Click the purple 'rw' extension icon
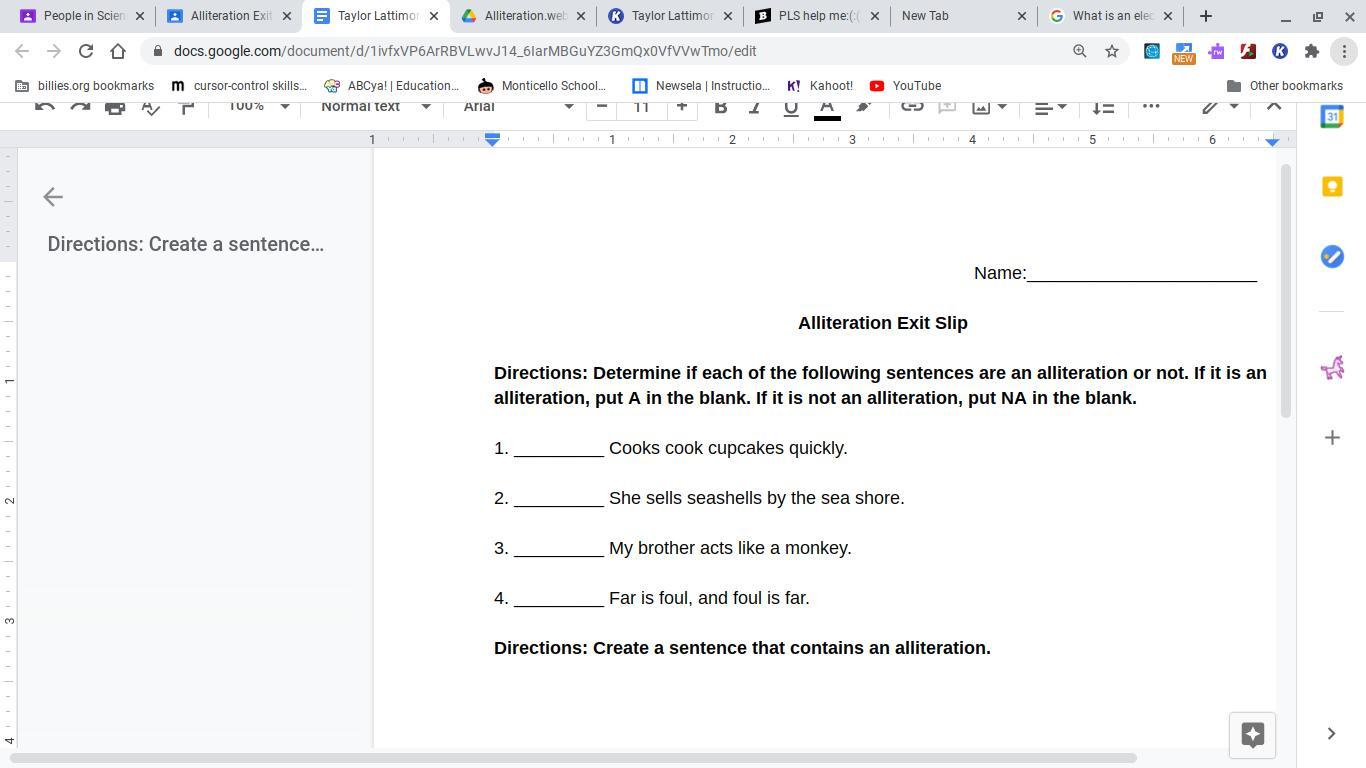 1216,51
